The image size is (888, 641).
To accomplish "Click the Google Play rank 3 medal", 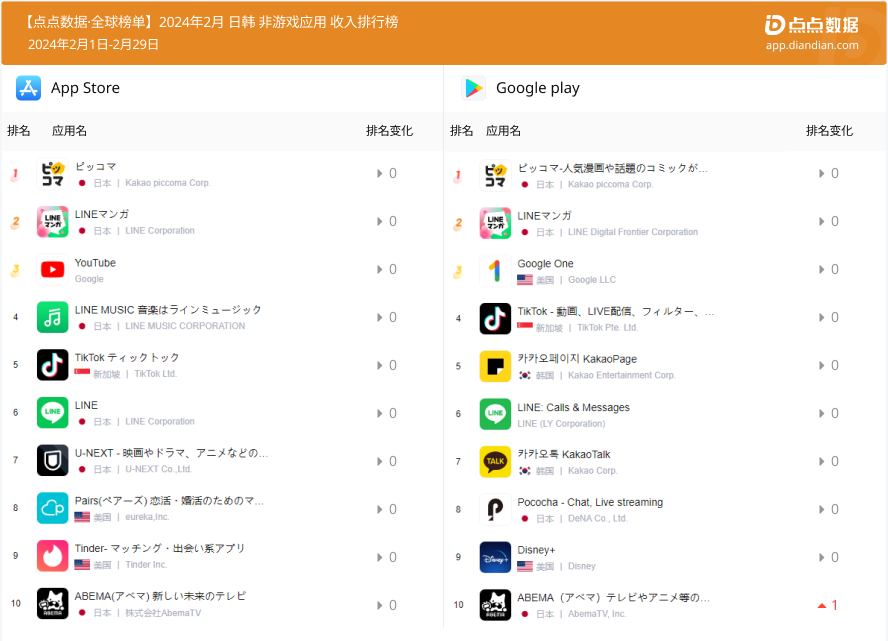I will point(458,272).
